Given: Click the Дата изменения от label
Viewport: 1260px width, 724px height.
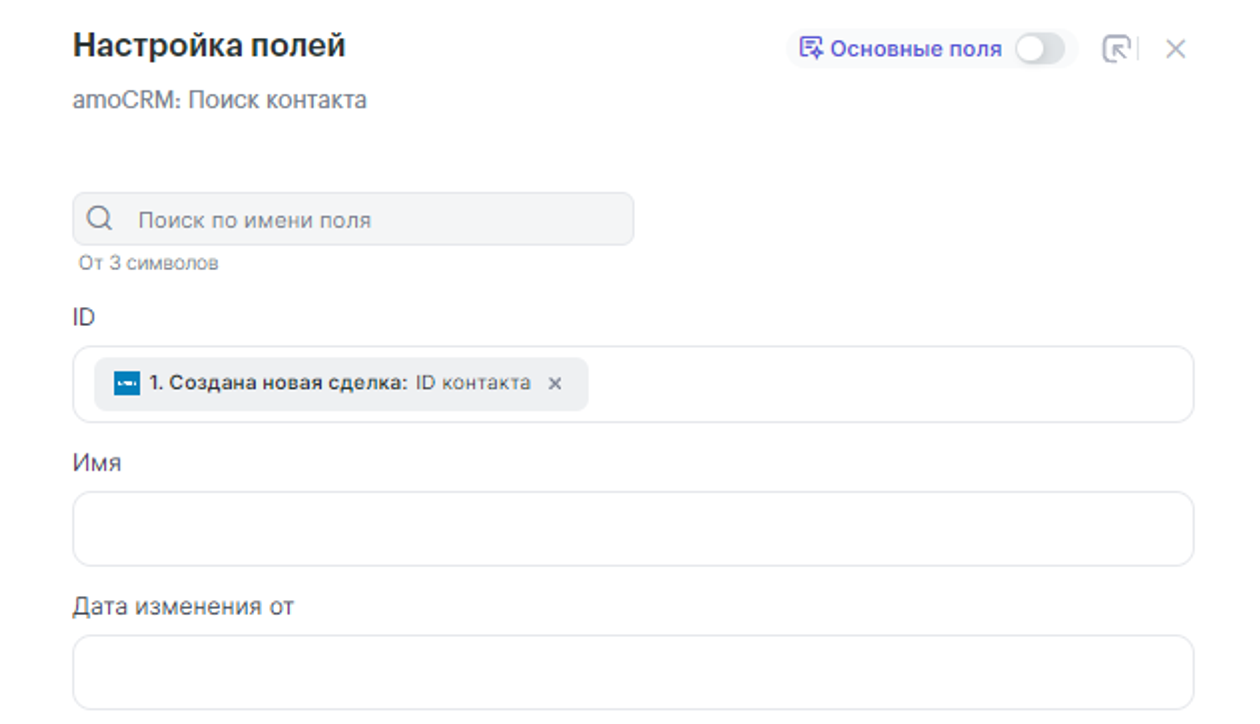Looking at the screenshot, I should [183, 607].
